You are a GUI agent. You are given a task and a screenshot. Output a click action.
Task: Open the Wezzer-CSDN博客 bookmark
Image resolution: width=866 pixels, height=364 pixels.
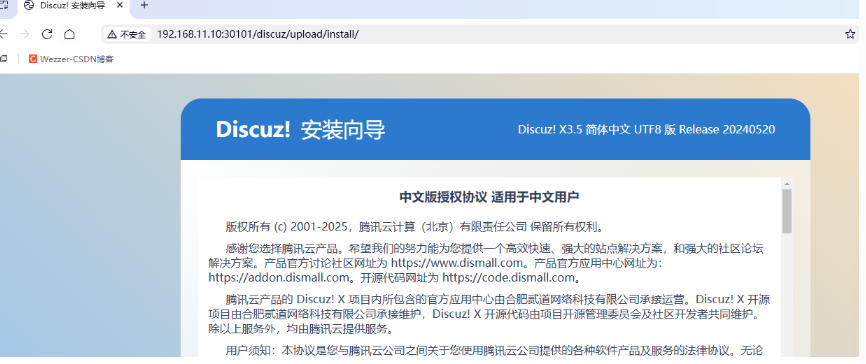pos(71,59)
